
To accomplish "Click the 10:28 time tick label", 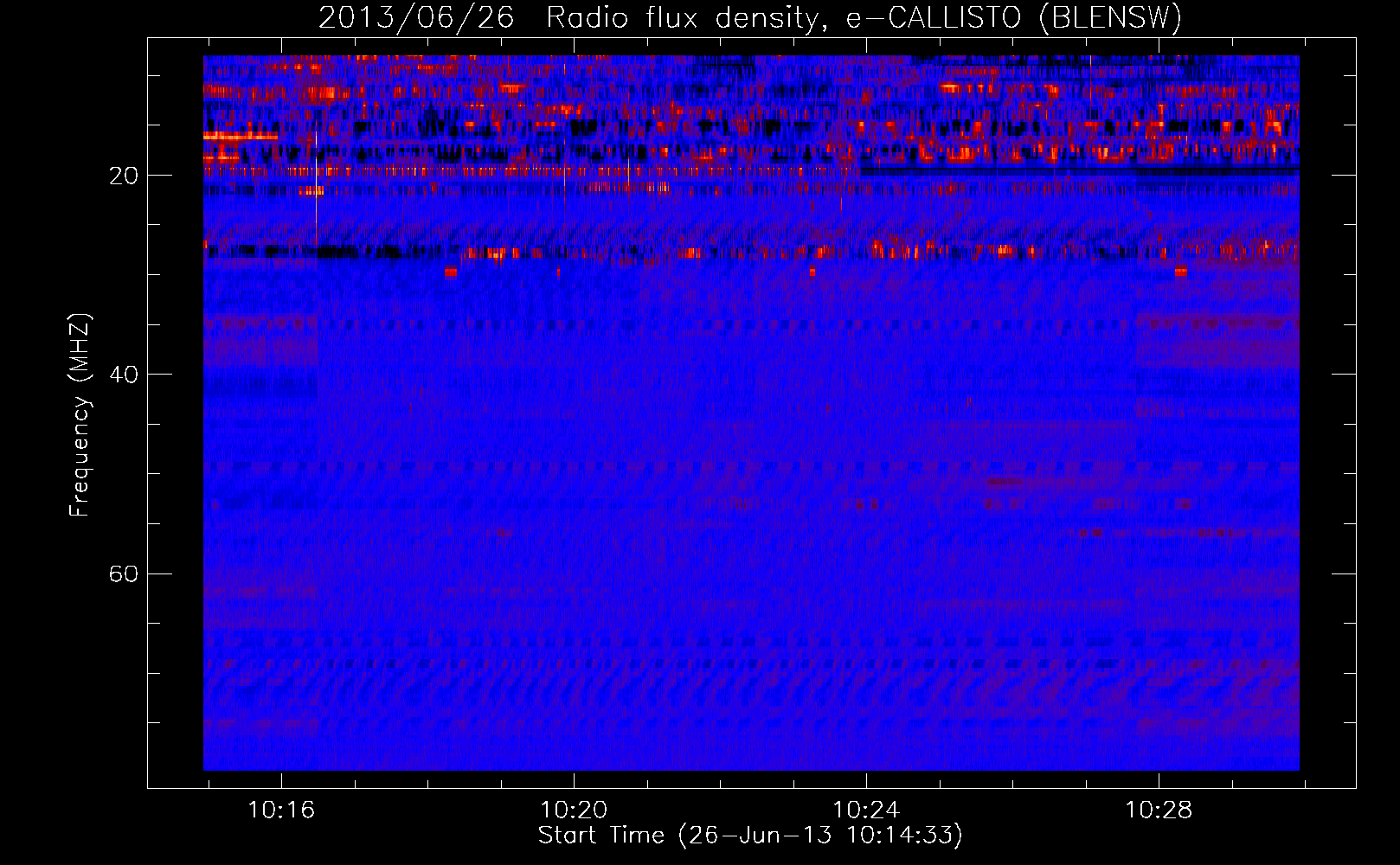I will pos(1159,811).
